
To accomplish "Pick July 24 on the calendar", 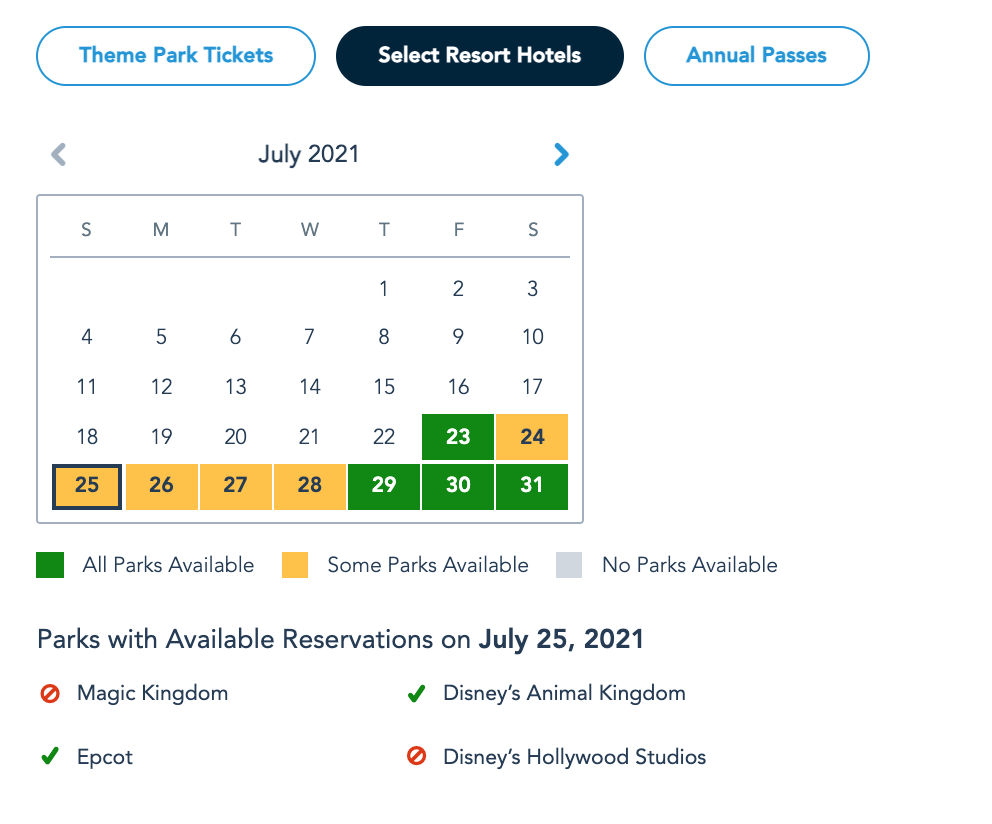I will tap(532, 437).
